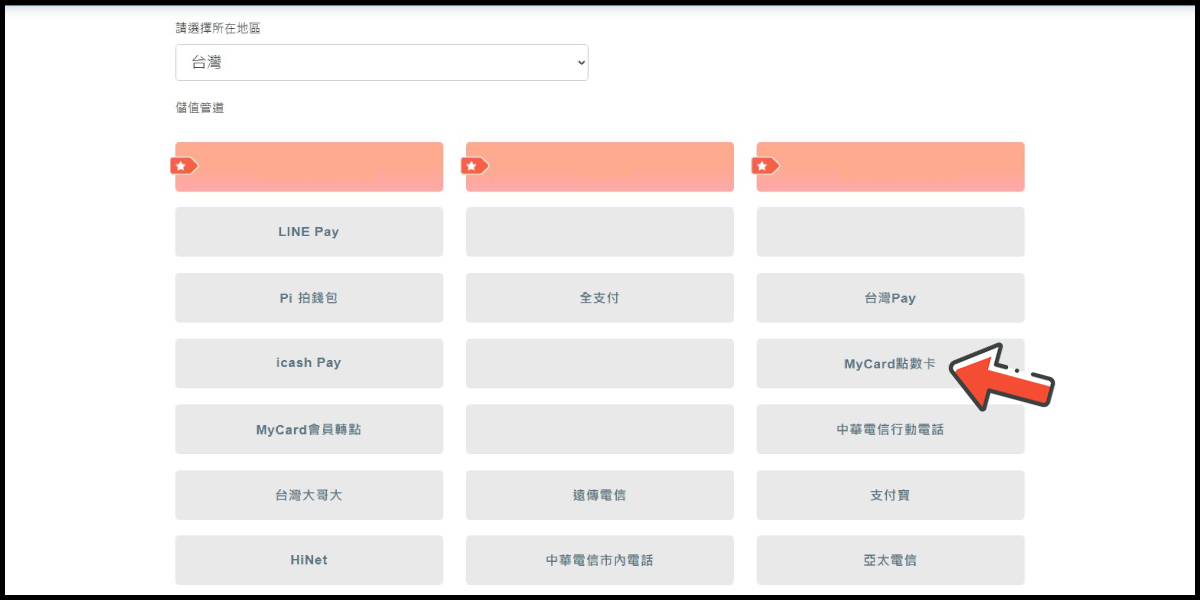Select 中華電信市內電話 billing option

pos(600,560)
